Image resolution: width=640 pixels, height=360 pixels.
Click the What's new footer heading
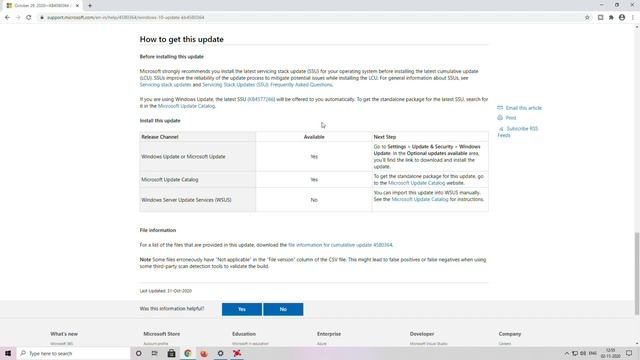pos(64,334)
